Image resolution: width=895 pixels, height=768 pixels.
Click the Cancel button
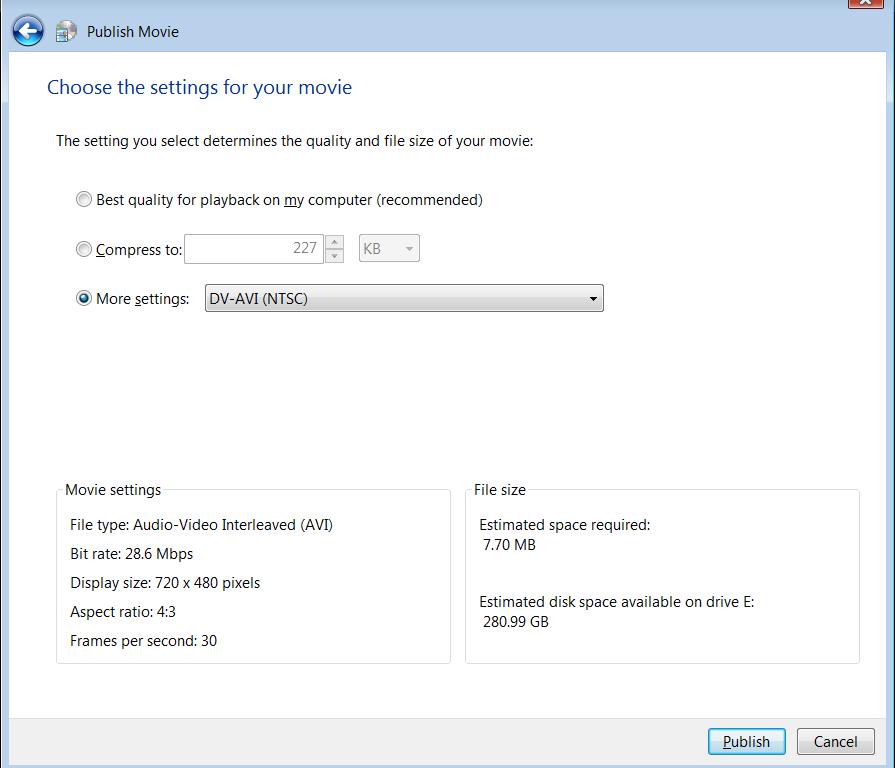836,741
